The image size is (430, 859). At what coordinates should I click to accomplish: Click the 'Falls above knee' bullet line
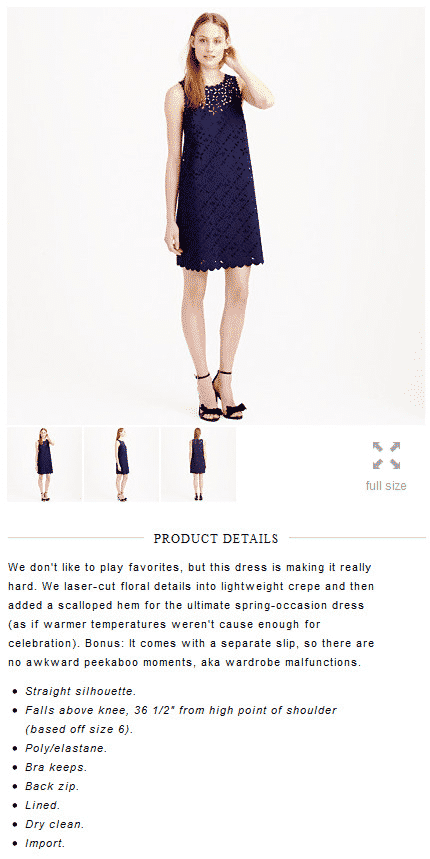181,711
